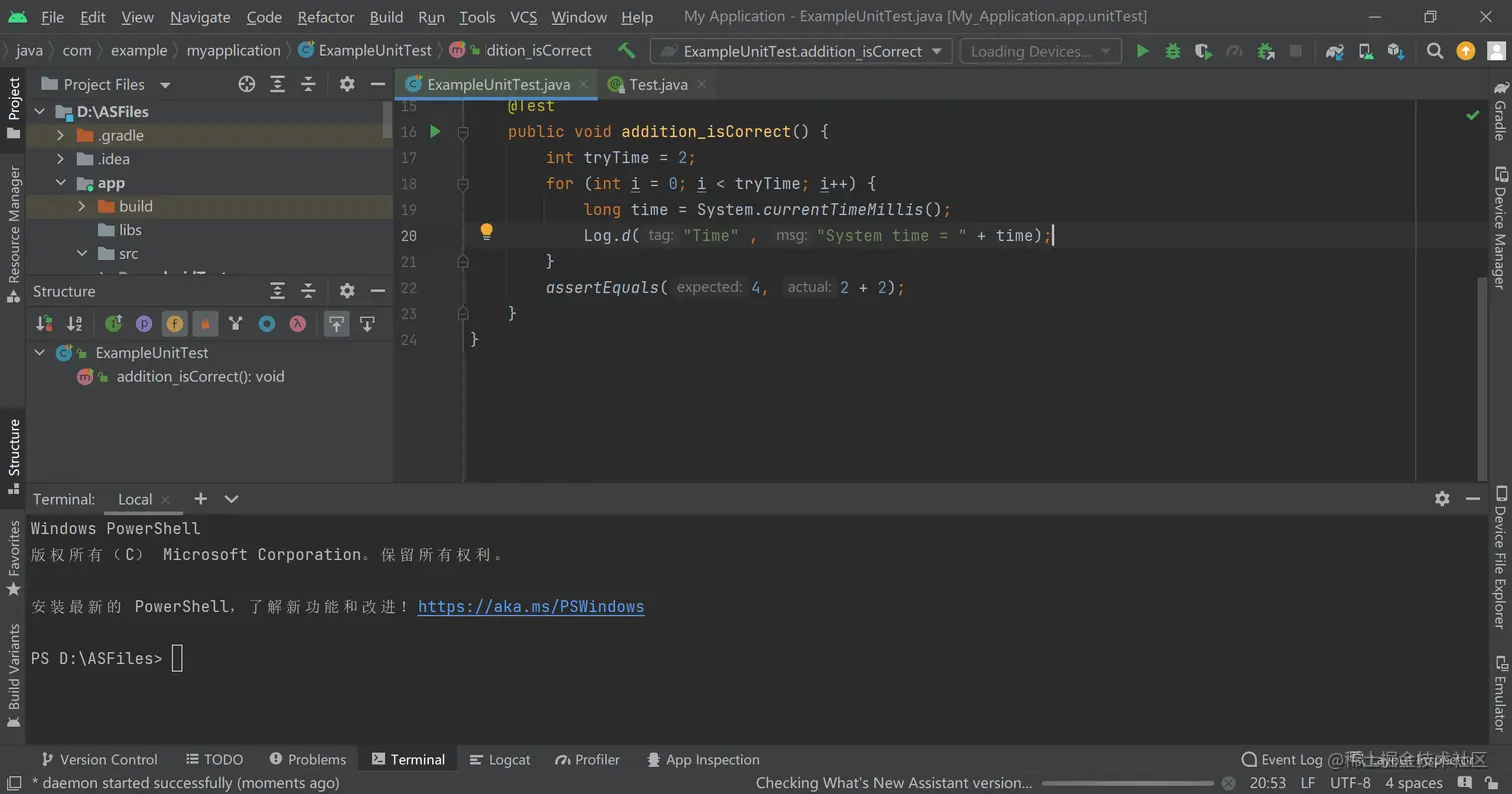The width and height of the screenshot is (1512, 794).
Task: Collapse ExampleUnitTest node in Structure
Action: (40, 352)
